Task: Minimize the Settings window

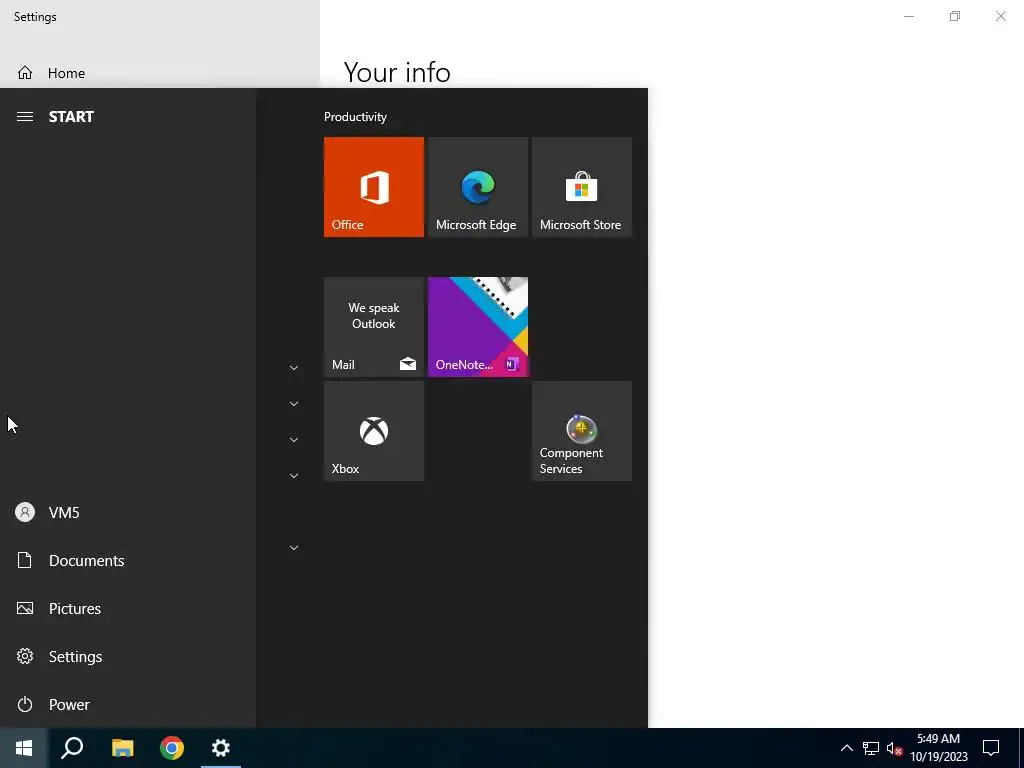Action: [x=908, y=16]
